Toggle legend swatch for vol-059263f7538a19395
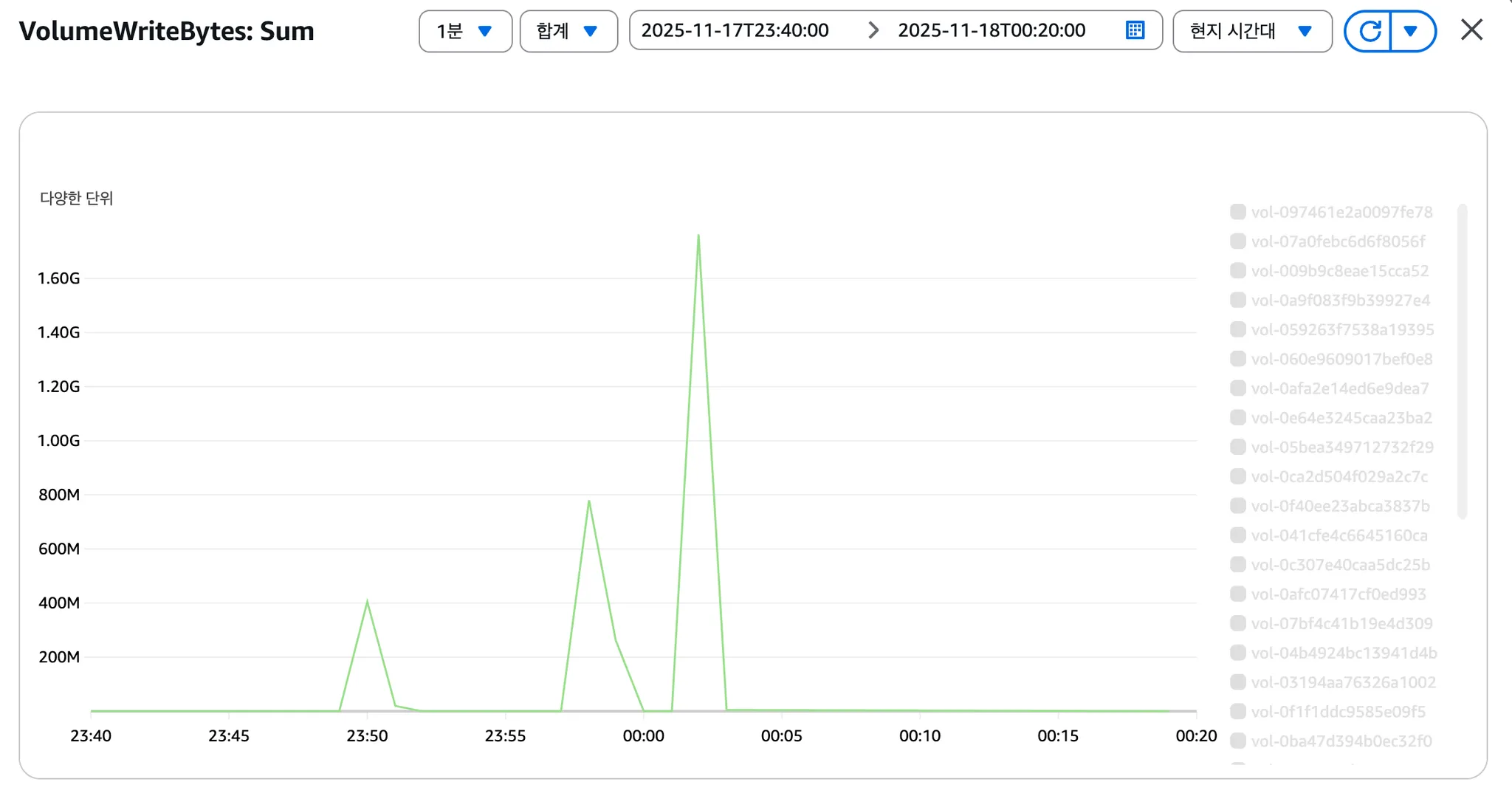Viewport: 1512px width, 796px height. pyautogui.click(x=1238, y=329)
